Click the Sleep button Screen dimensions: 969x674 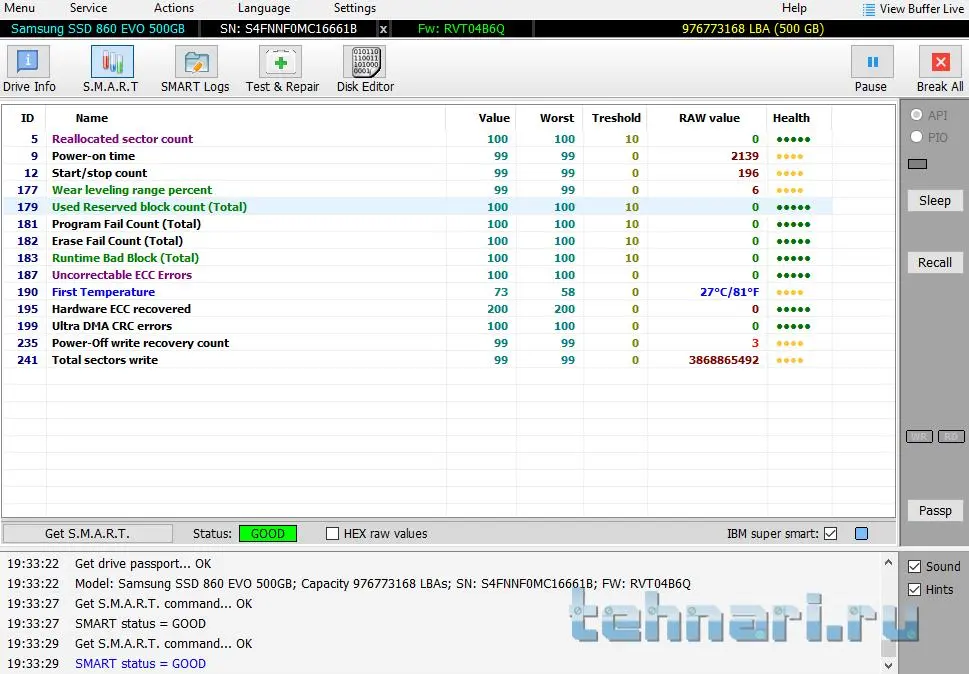(934, 201)
